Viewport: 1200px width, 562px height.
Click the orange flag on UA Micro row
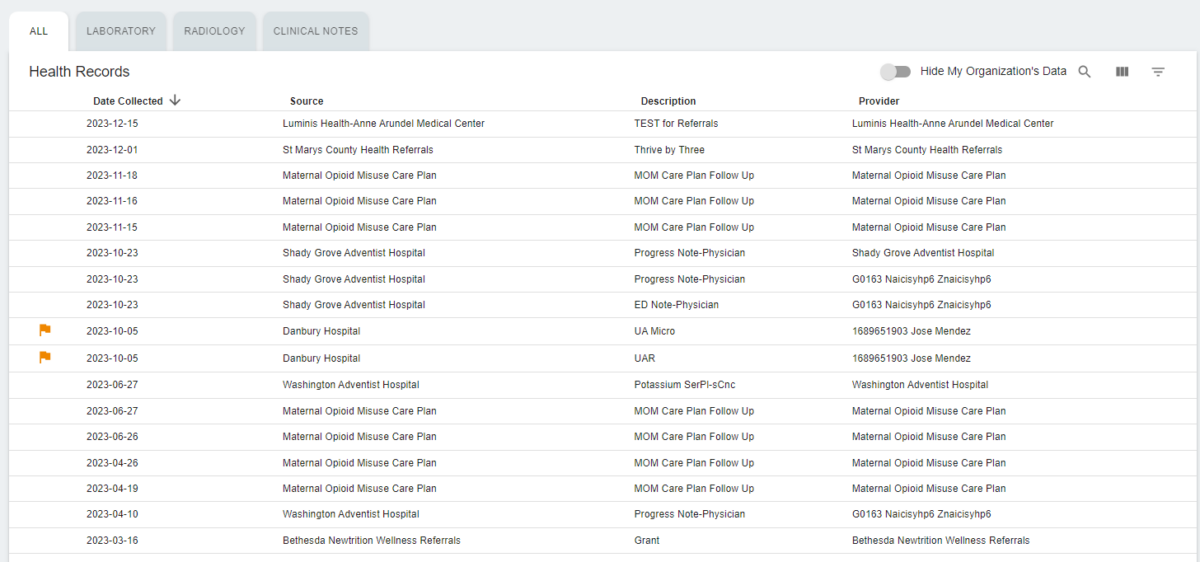45,330
